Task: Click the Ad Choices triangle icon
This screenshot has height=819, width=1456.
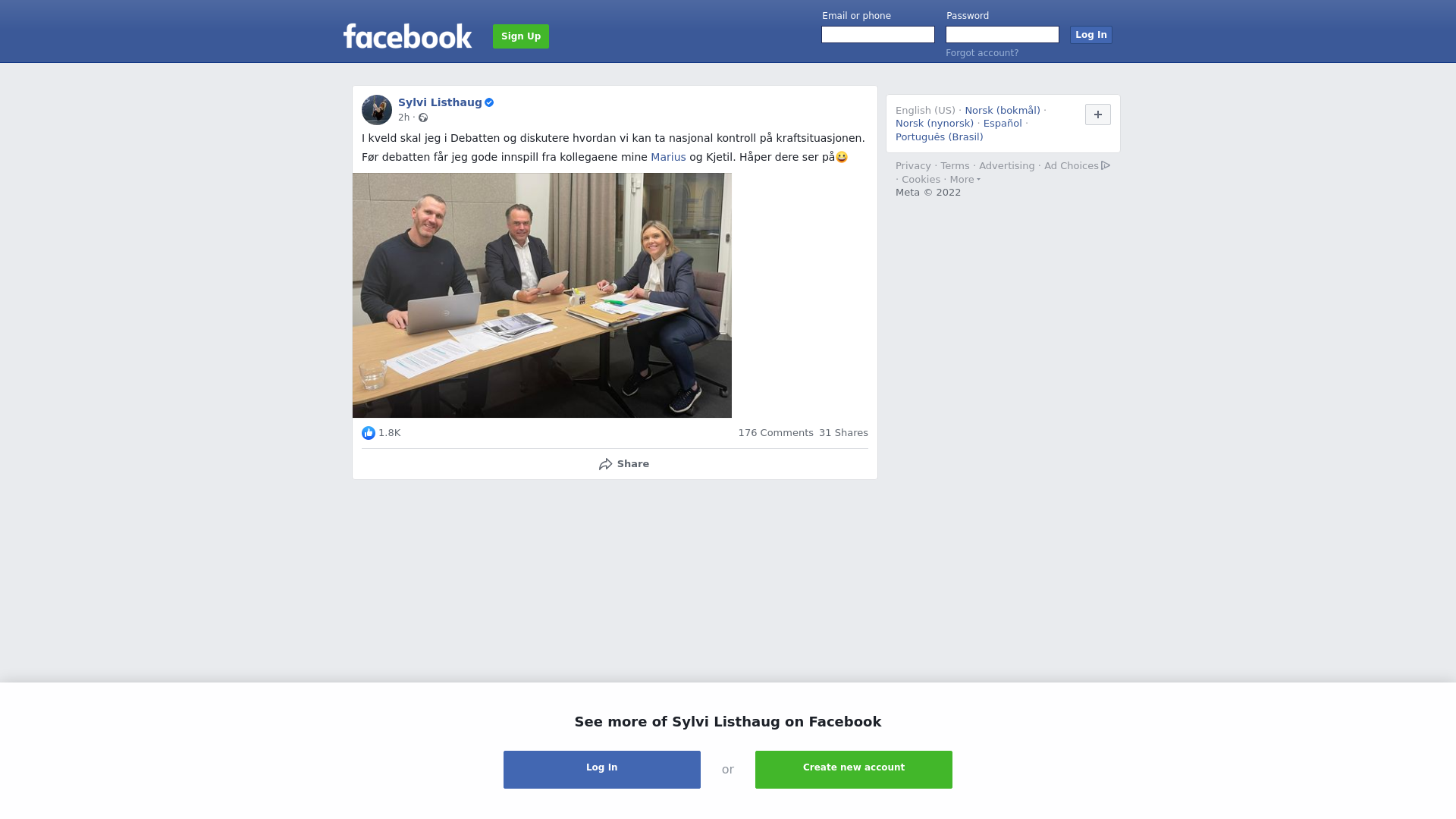Action: 1106,165
